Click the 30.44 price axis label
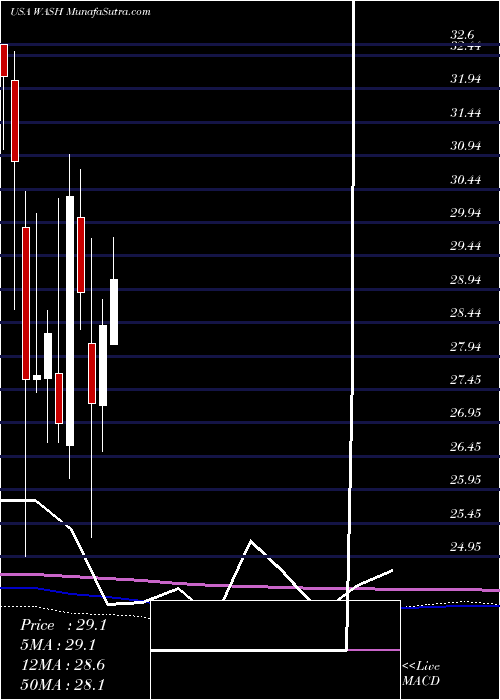This screenshot has width=500, height=700. [x=466, y=179]
